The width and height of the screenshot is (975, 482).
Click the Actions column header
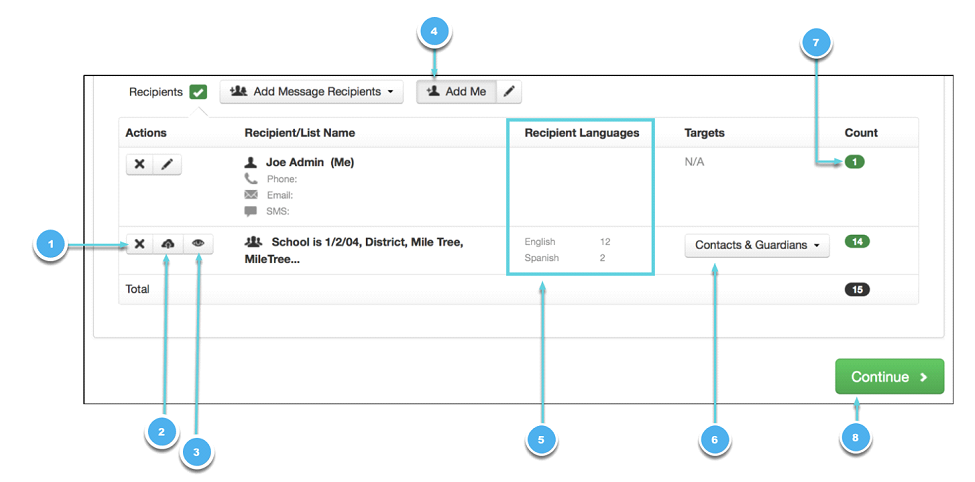coord(146,132)
